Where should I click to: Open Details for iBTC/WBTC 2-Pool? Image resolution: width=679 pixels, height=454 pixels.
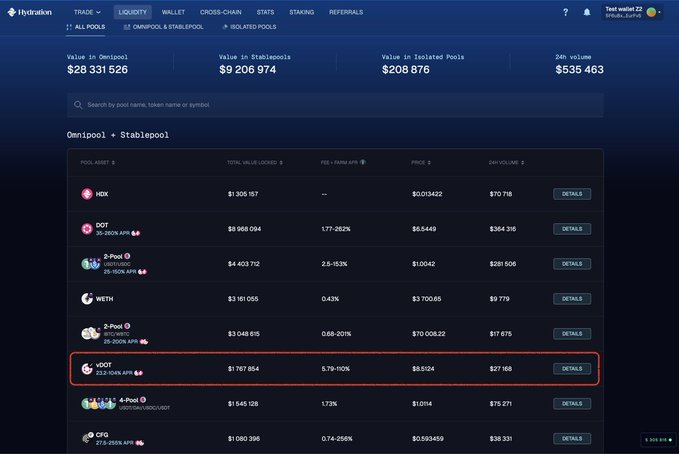tap(572, 334)
